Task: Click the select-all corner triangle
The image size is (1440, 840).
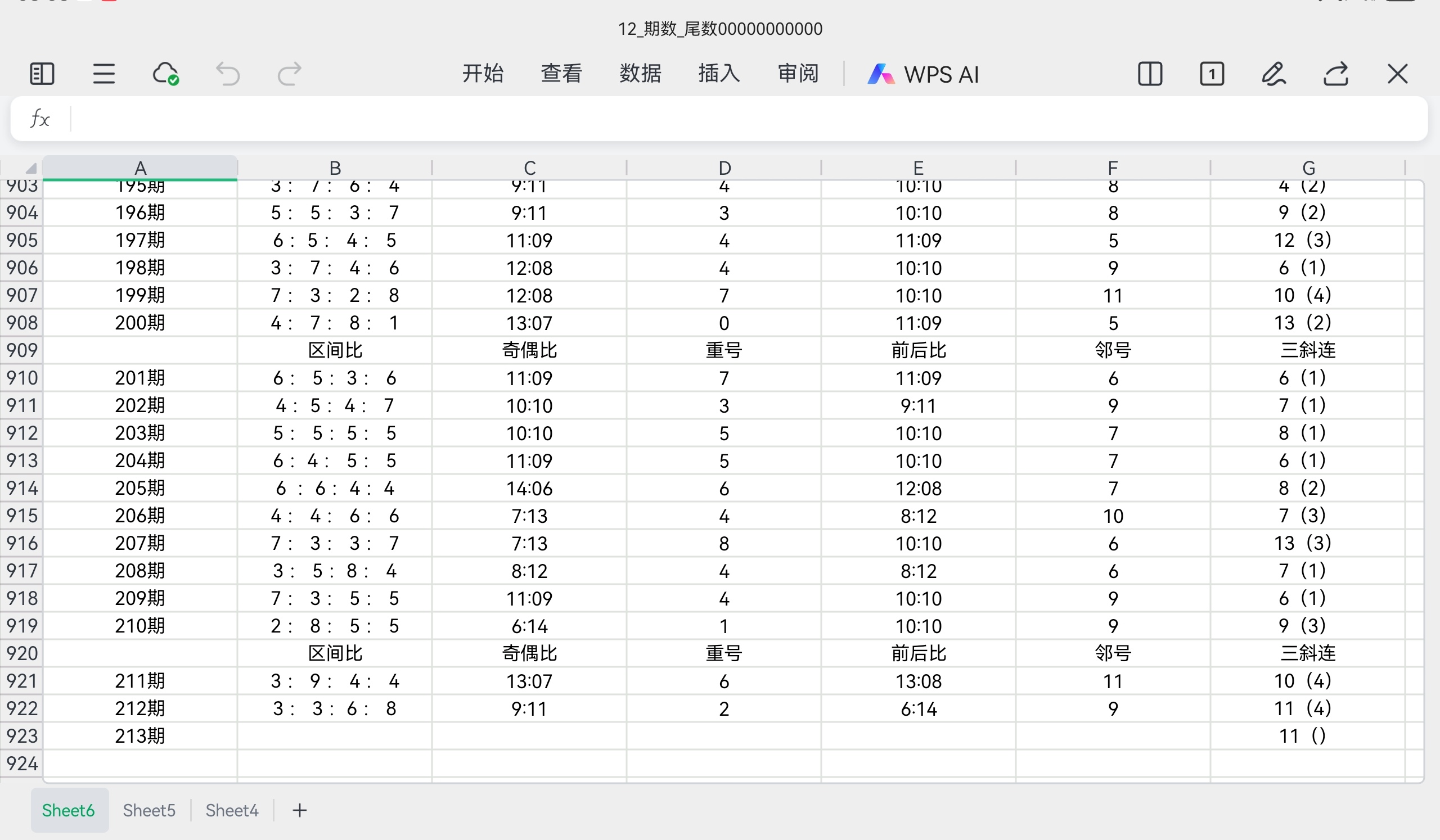Action: 30,168
